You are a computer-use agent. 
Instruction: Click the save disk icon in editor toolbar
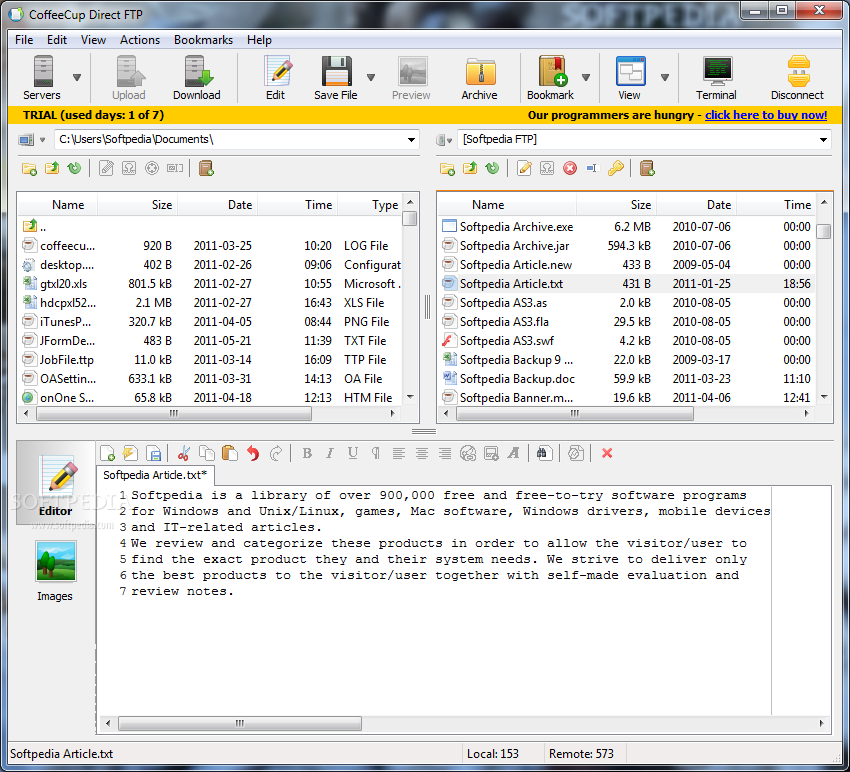click(x=154, y=453)
